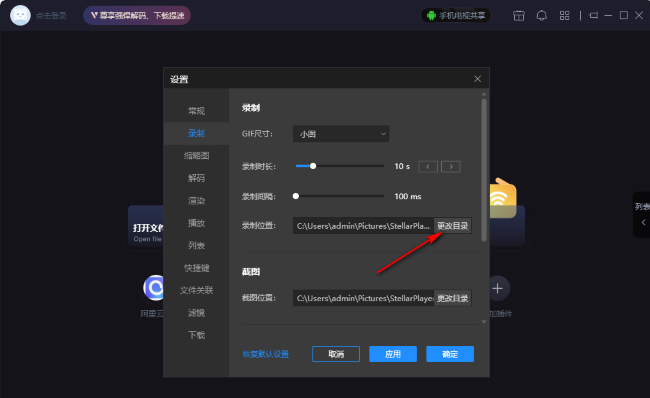Decrease recording duration with left arrow
Screen dimensions: 650x398
pyautogui.click(x=428, y=167)
